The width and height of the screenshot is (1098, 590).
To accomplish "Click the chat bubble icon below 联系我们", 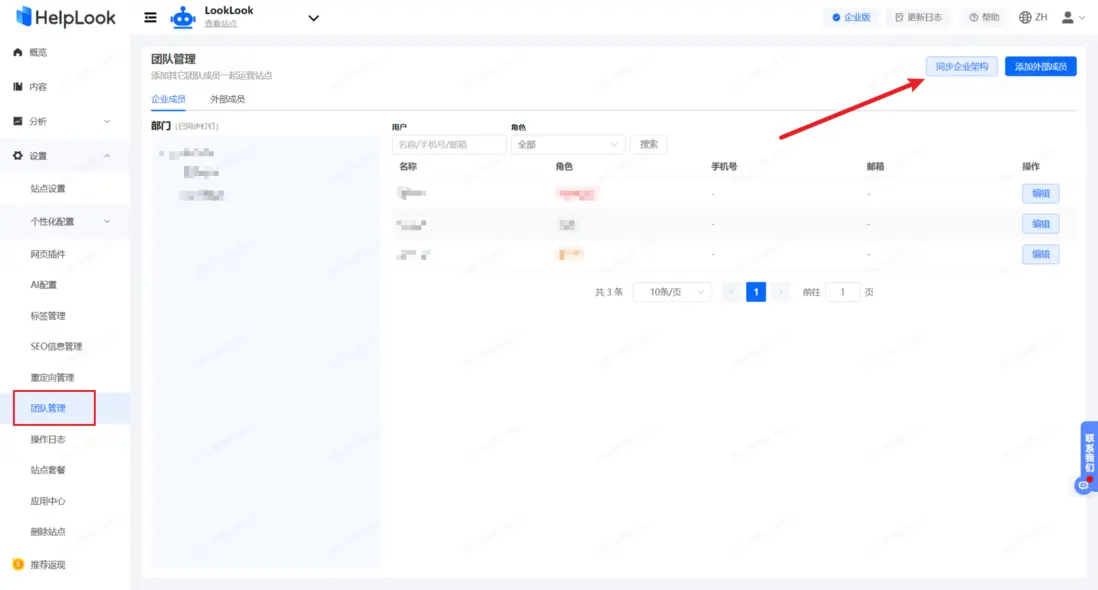I will [1083, 485].
